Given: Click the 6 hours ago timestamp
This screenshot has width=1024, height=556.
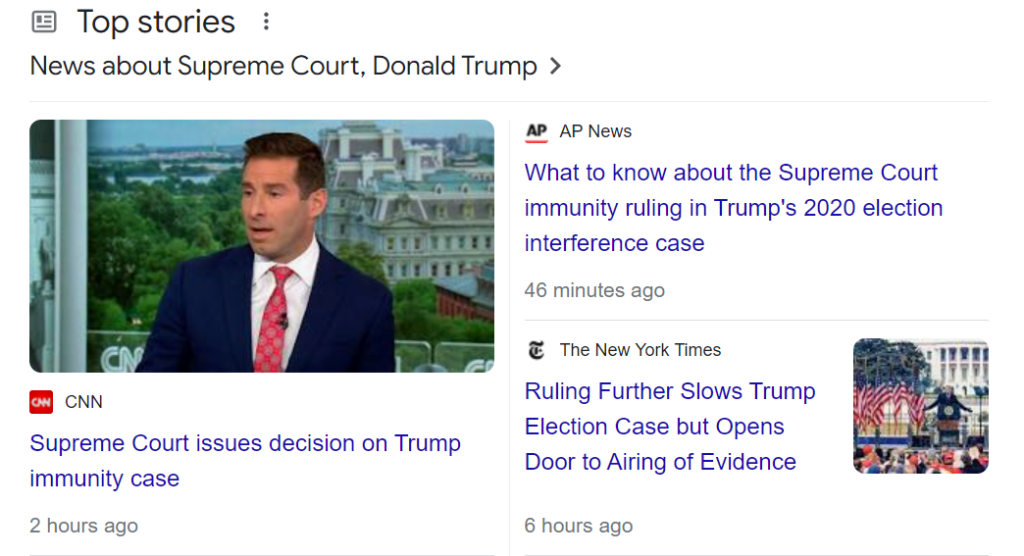Looking at the screenshot, I should tap(578, 525).
